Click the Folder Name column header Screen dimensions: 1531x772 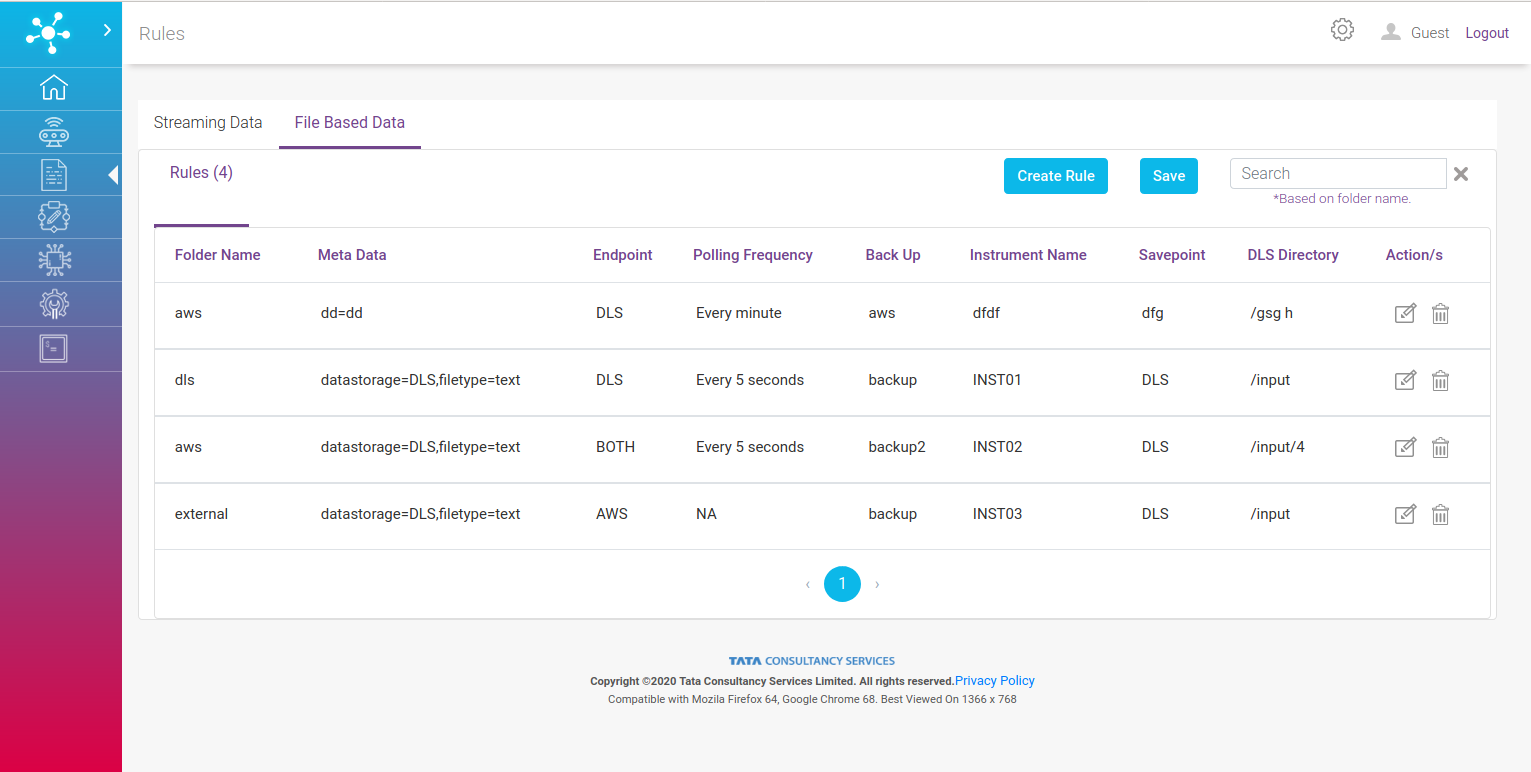(x=217, y=255)
